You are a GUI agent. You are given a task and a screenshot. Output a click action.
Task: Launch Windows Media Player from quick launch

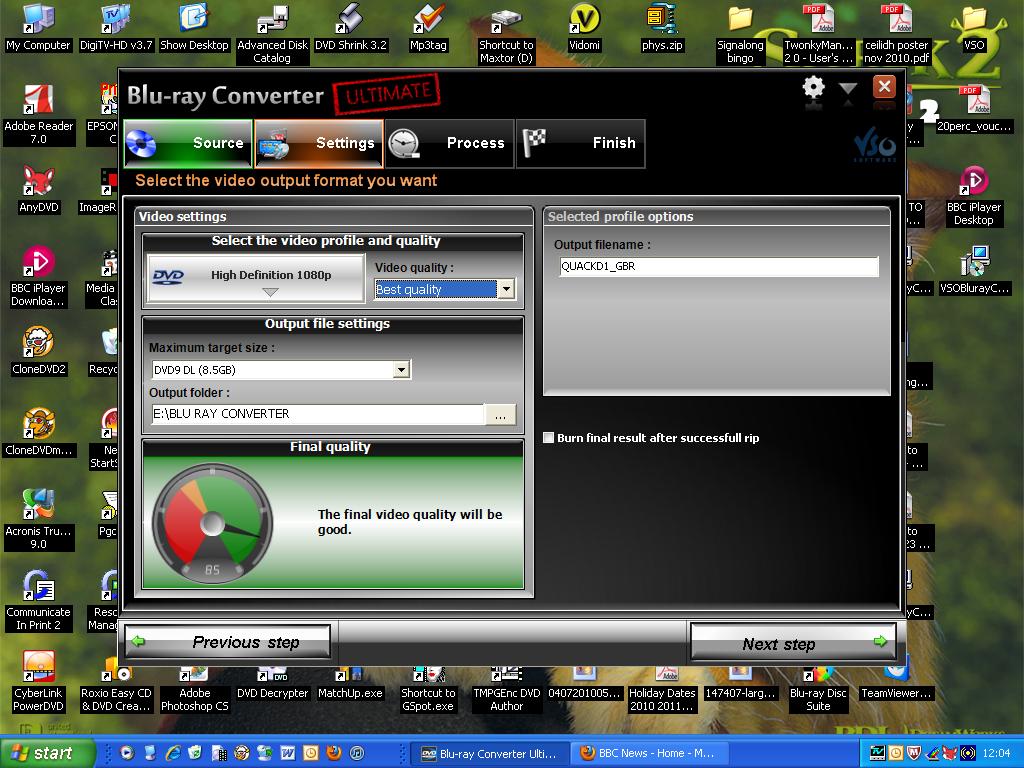pos(127,753)
